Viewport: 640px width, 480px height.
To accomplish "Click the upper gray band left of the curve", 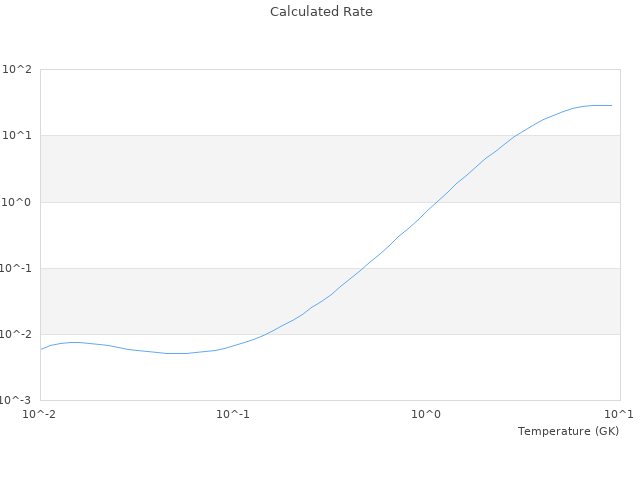I will [x=200, y=168].
